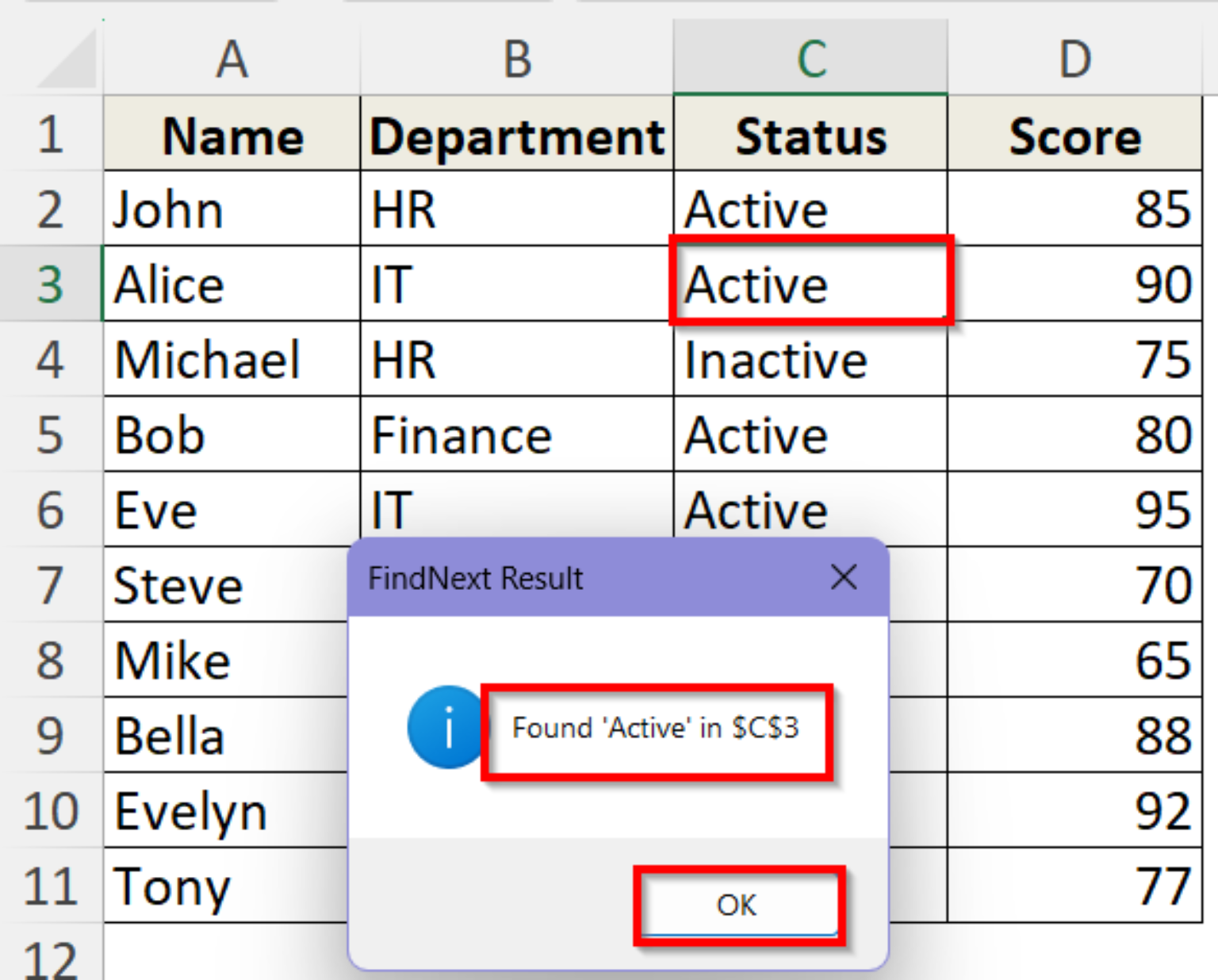Select the cell containing Steve

[226, 585]
